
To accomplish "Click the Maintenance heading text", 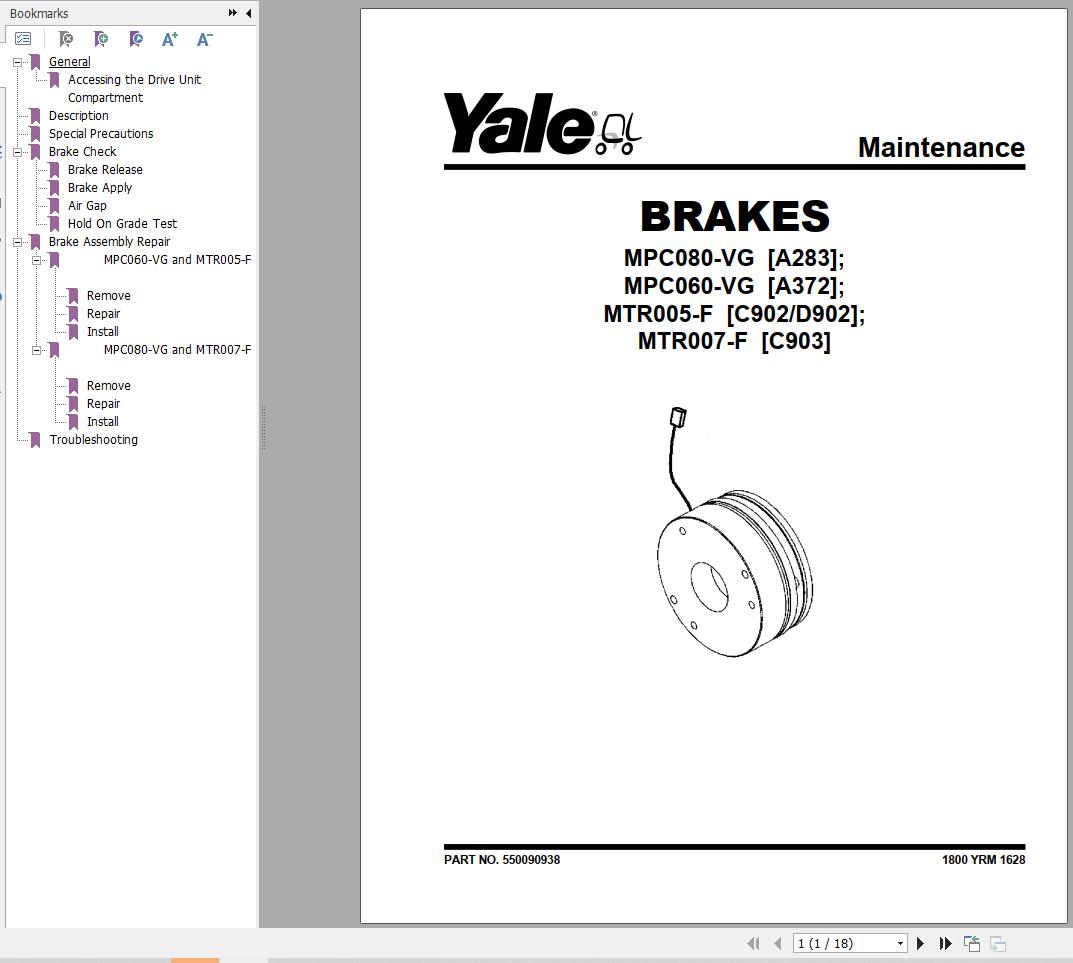I will coord(941,147).
